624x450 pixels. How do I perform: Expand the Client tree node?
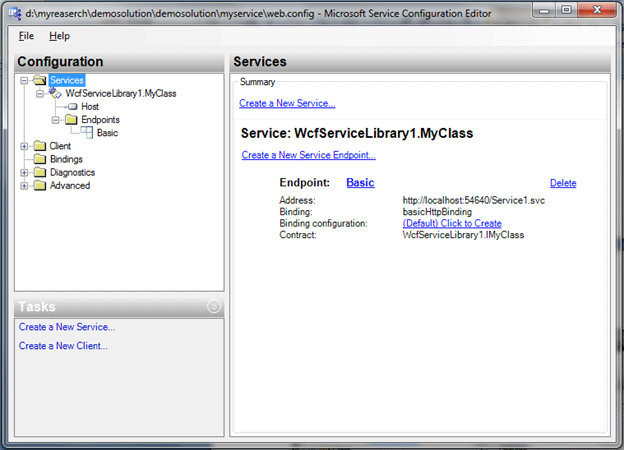coord(24,146)
